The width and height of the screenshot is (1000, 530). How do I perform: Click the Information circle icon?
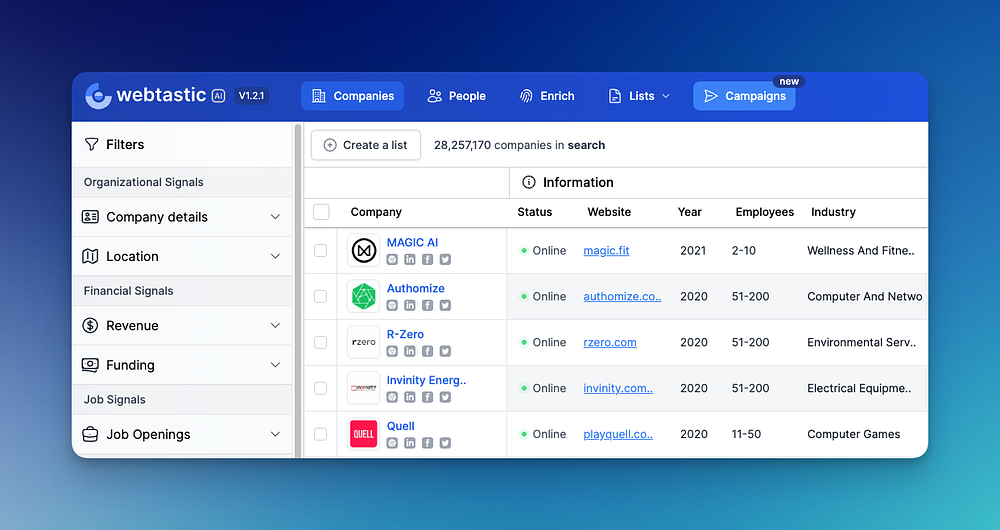(529, 182)
